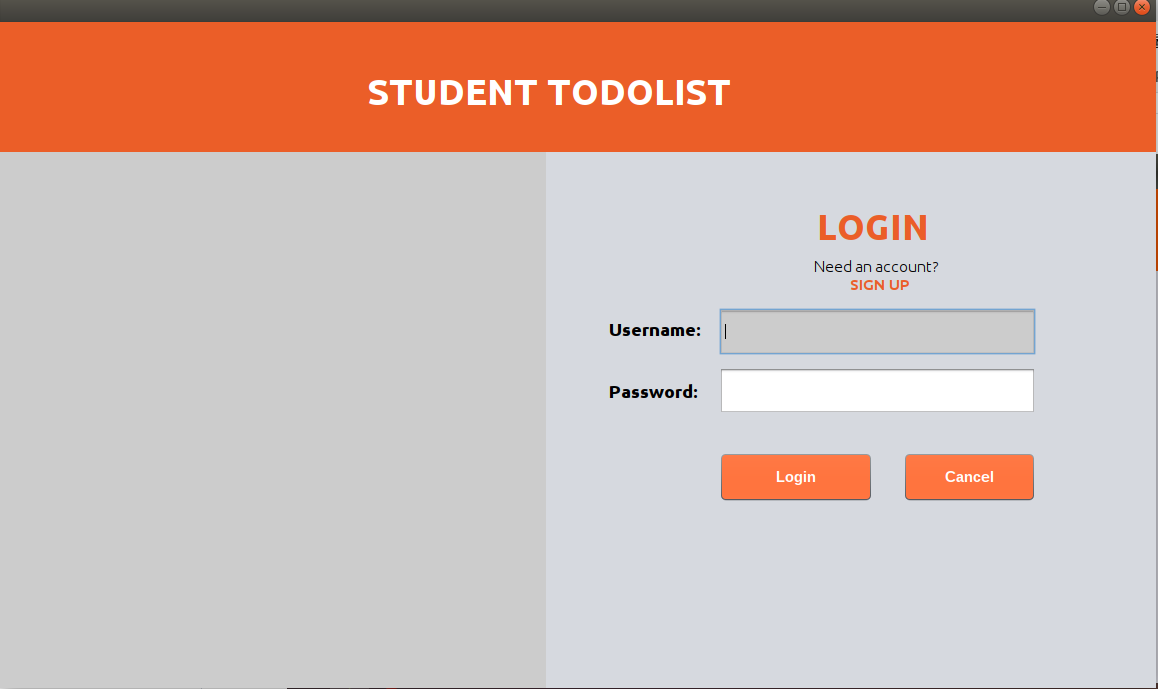
Task: Click the Login button
Action: point(795,477)
